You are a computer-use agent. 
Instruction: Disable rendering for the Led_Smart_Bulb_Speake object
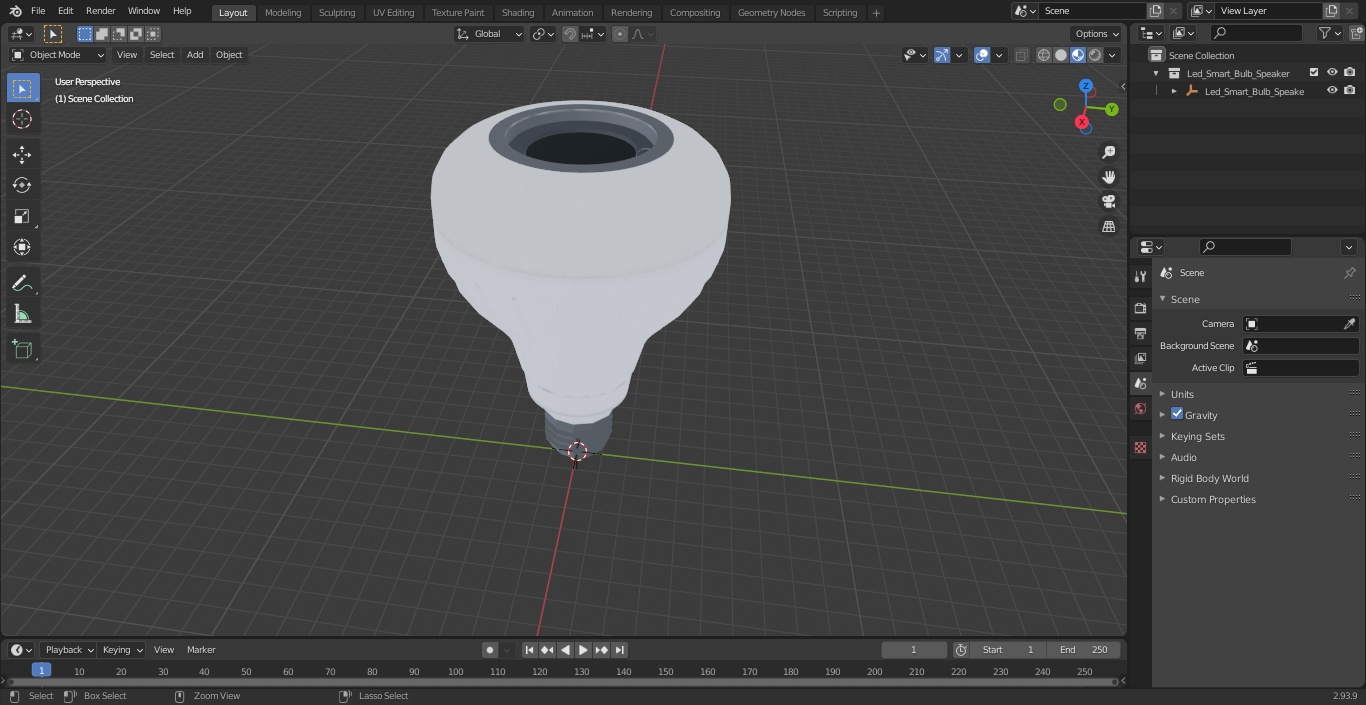(x=1350, y=91)
